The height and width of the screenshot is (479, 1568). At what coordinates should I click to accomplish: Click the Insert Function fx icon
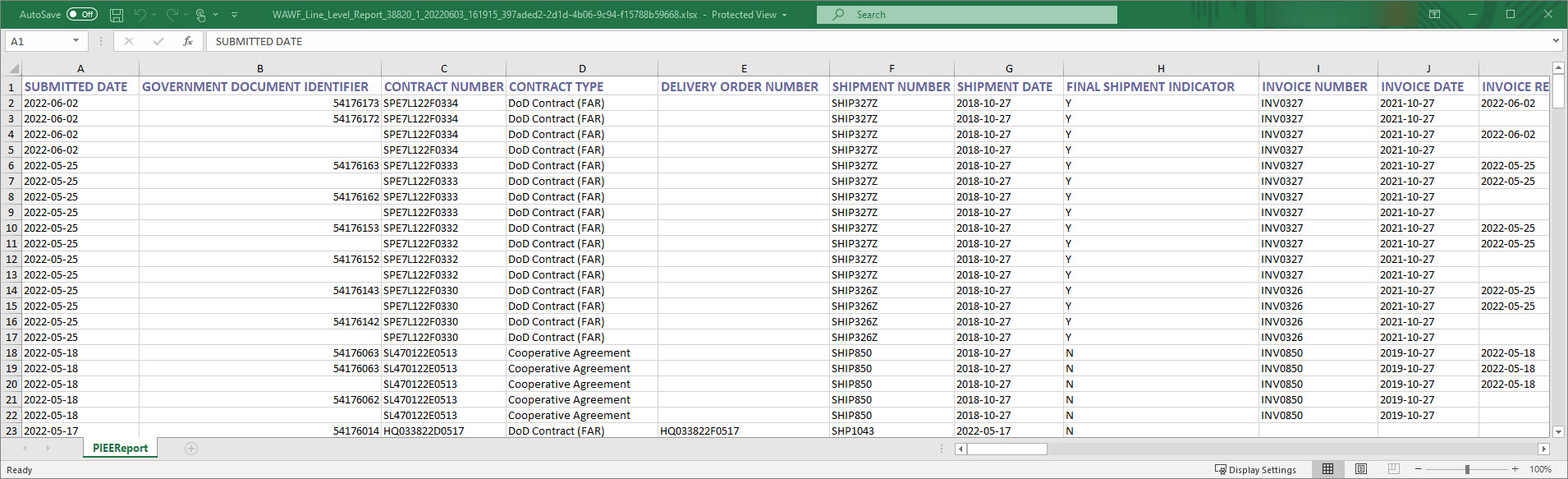[188, 41]
